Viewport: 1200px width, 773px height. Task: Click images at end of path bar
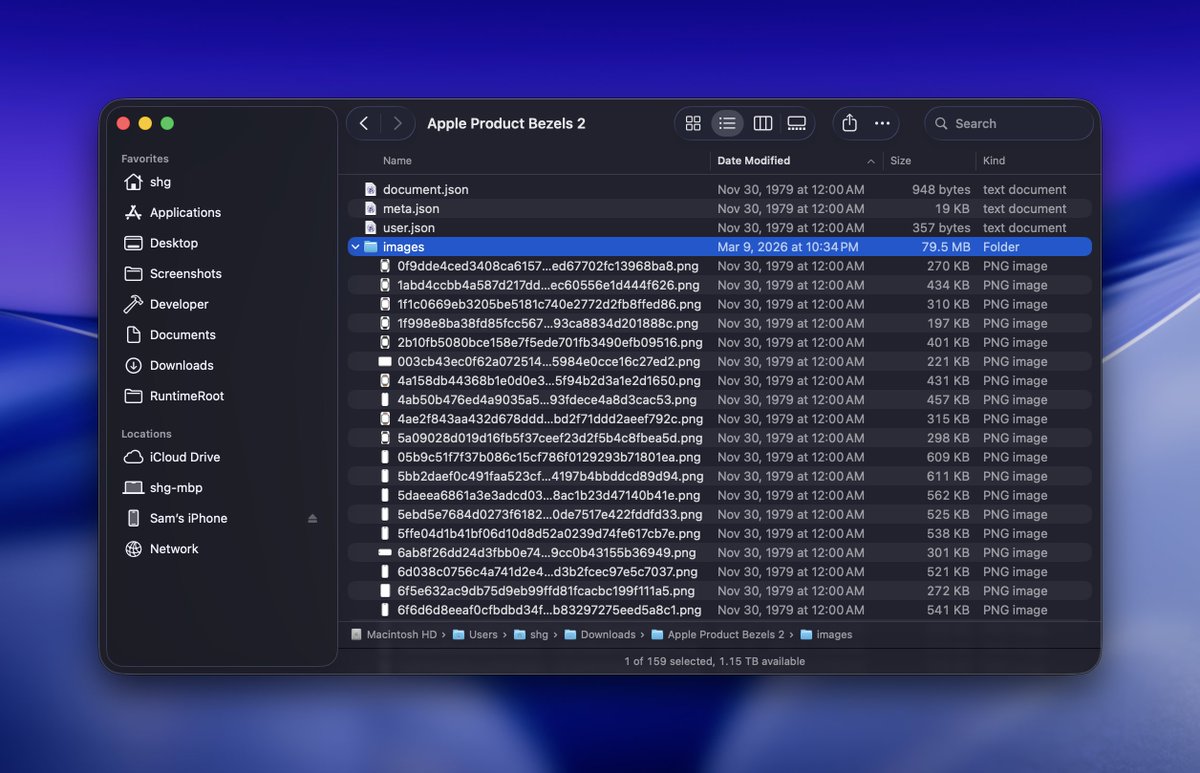pyautogui.click(x=827, y=634)
